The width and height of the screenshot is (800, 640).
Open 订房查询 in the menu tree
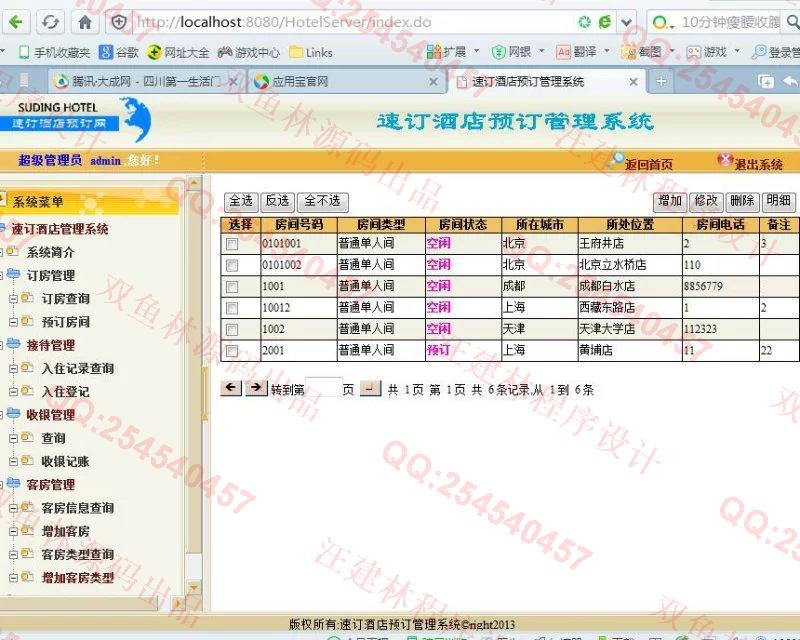(65, 299)
